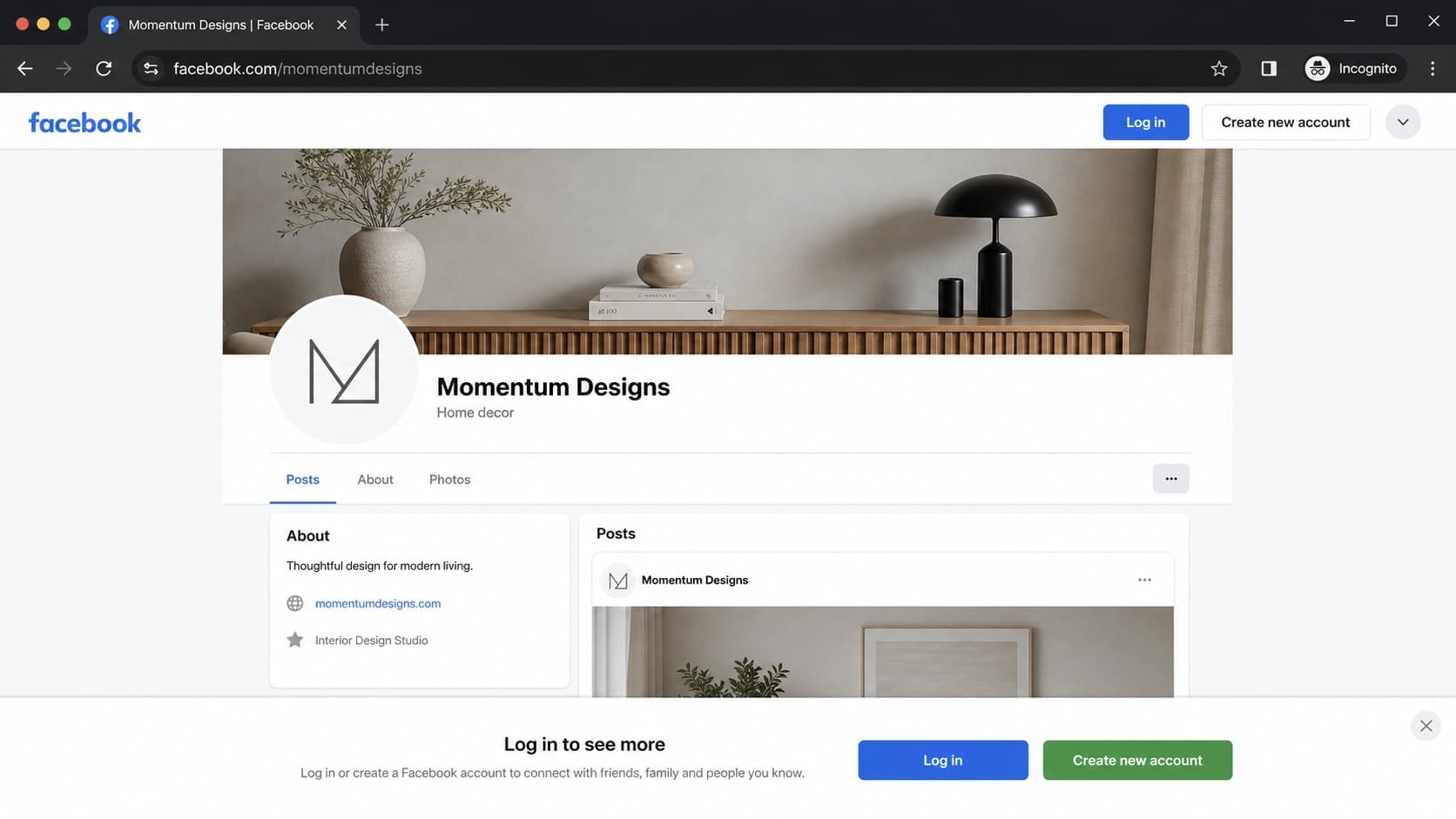
Task: Click the Facebook favicon on the tab
Action: click(110, 25)
